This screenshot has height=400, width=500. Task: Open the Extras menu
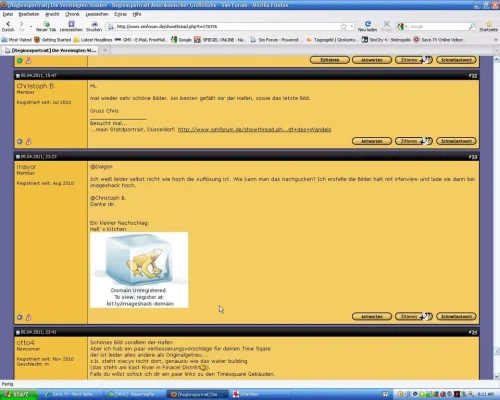[120, 14]
